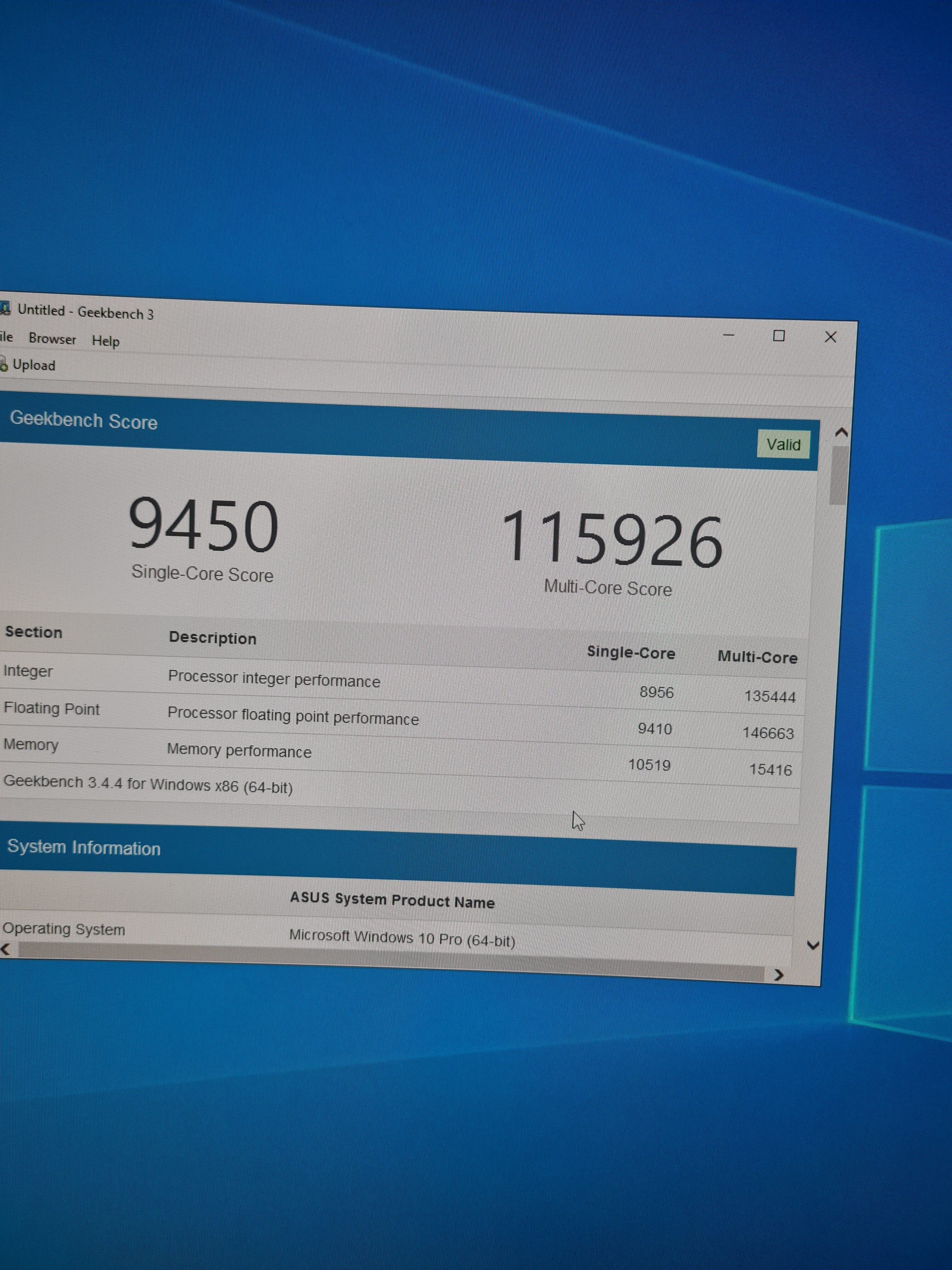Click 'ASUS System Product Name' text
Image resolution: width=952 pixels, height=1270 pixels.
tap(392, 900)
